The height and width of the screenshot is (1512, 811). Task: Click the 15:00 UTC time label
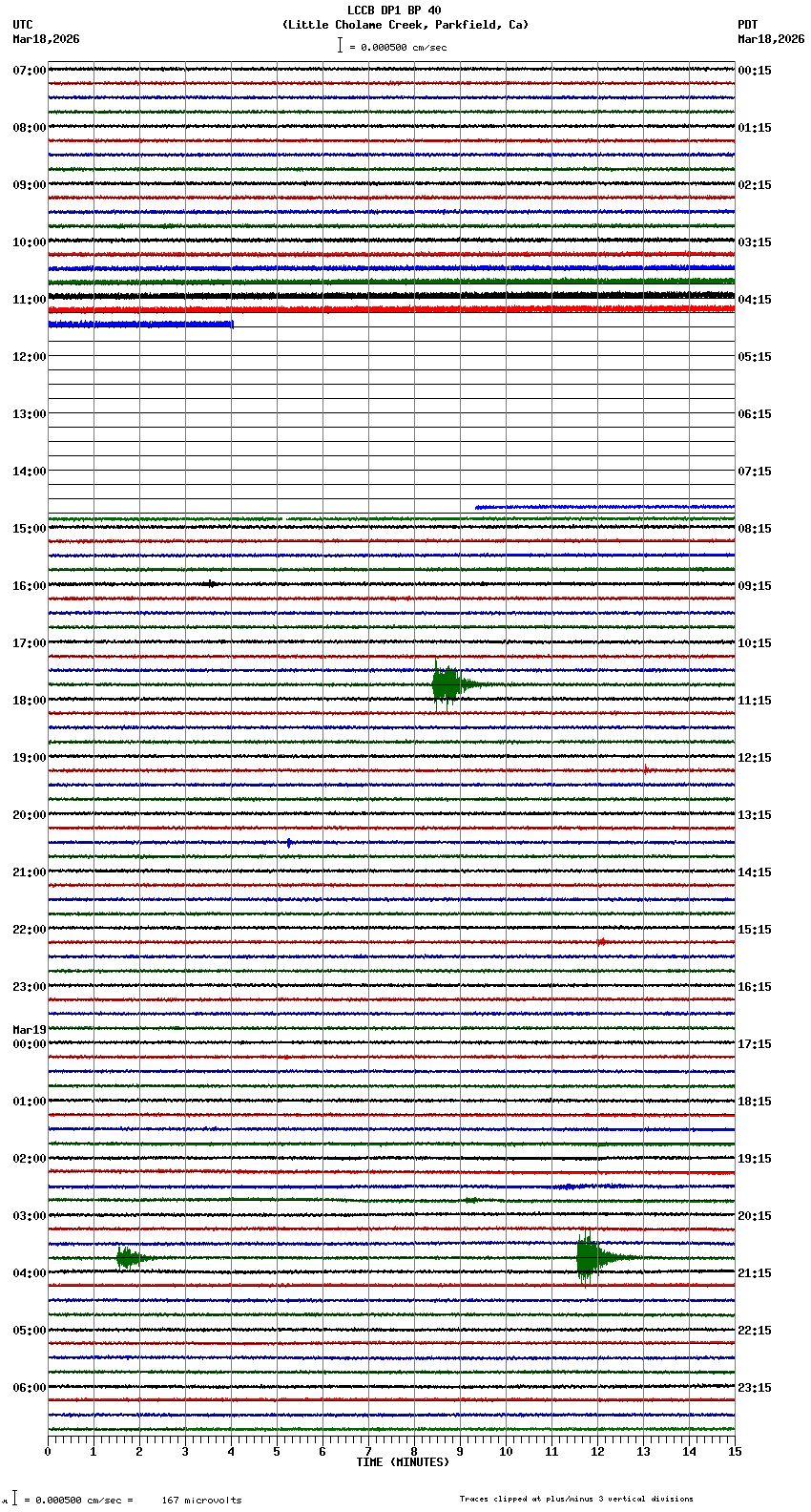point(30,529)
